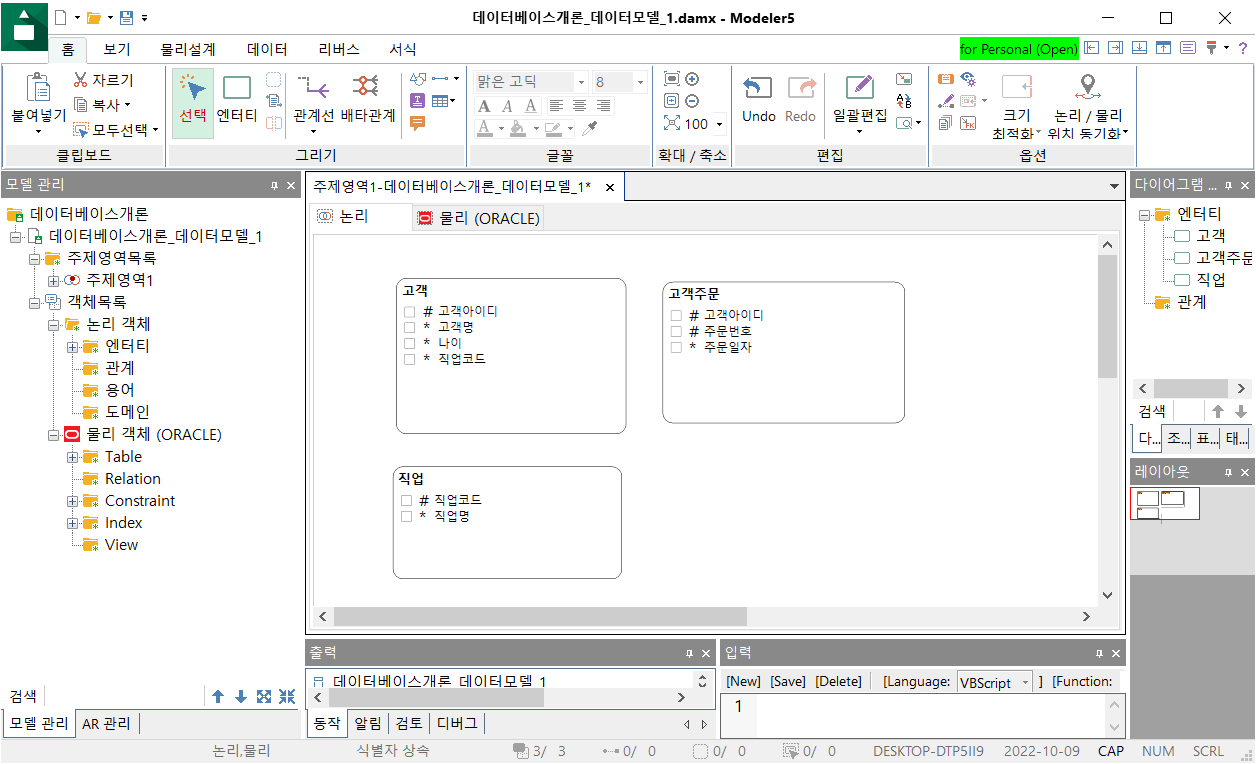Click the fill color bucket swatch
This screenshot has width=1256, height=764.
(518, 128)
